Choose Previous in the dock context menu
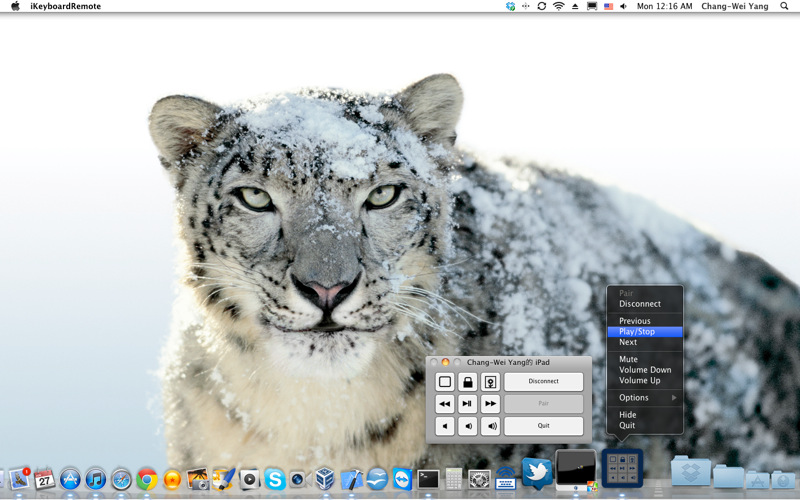The width and height of the screenshot is (800, 500). point(645,321)
